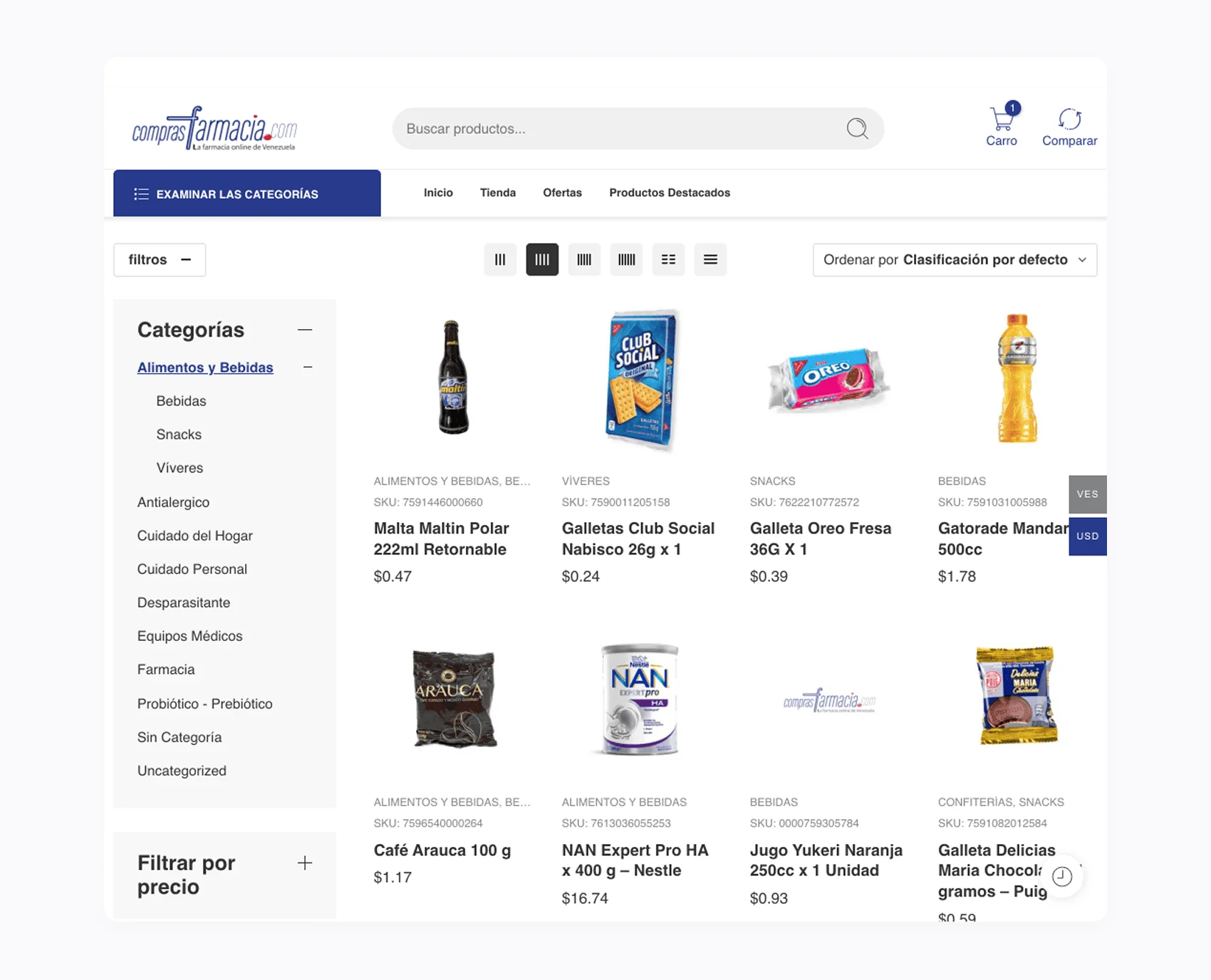The height and width of the screenshot is (980, 1211).
Task: Click the Gatorade bottle image
Action: click(1017, 378)
